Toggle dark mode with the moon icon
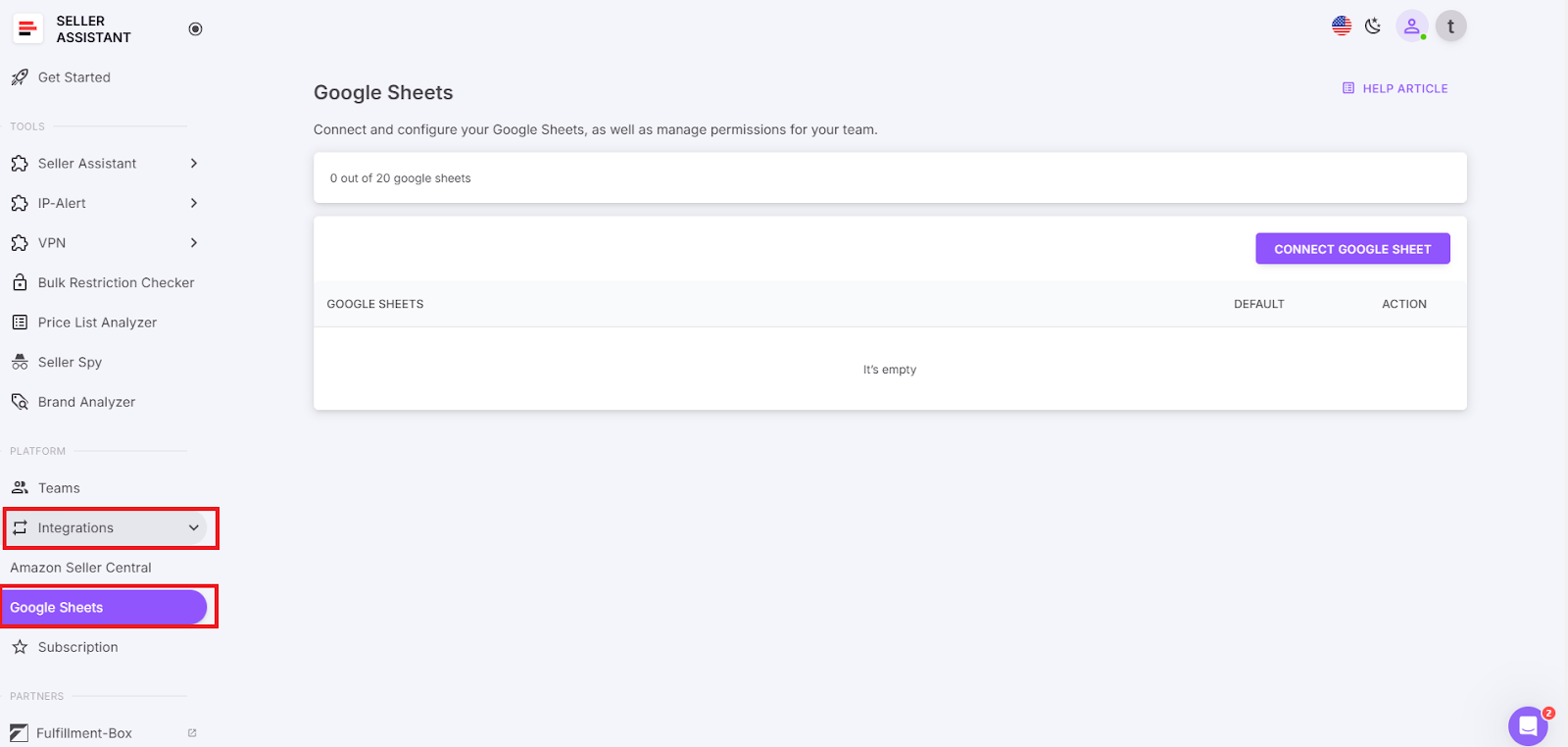The image size is (1568, 747). (1372, 25)
